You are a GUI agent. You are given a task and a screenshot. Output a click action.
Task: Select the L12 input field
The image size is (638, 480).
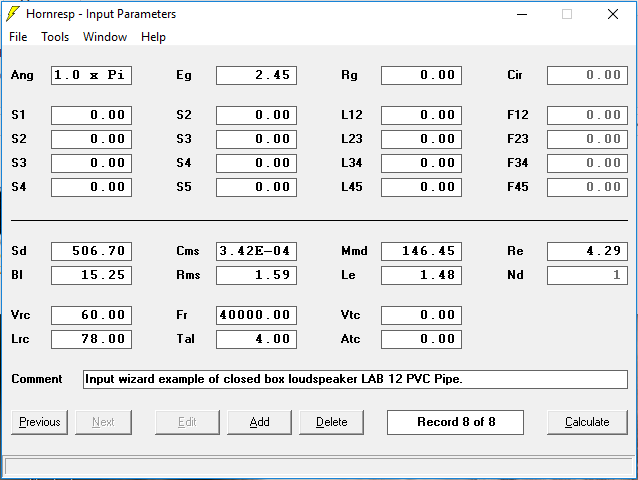click(x=422, y=115)
